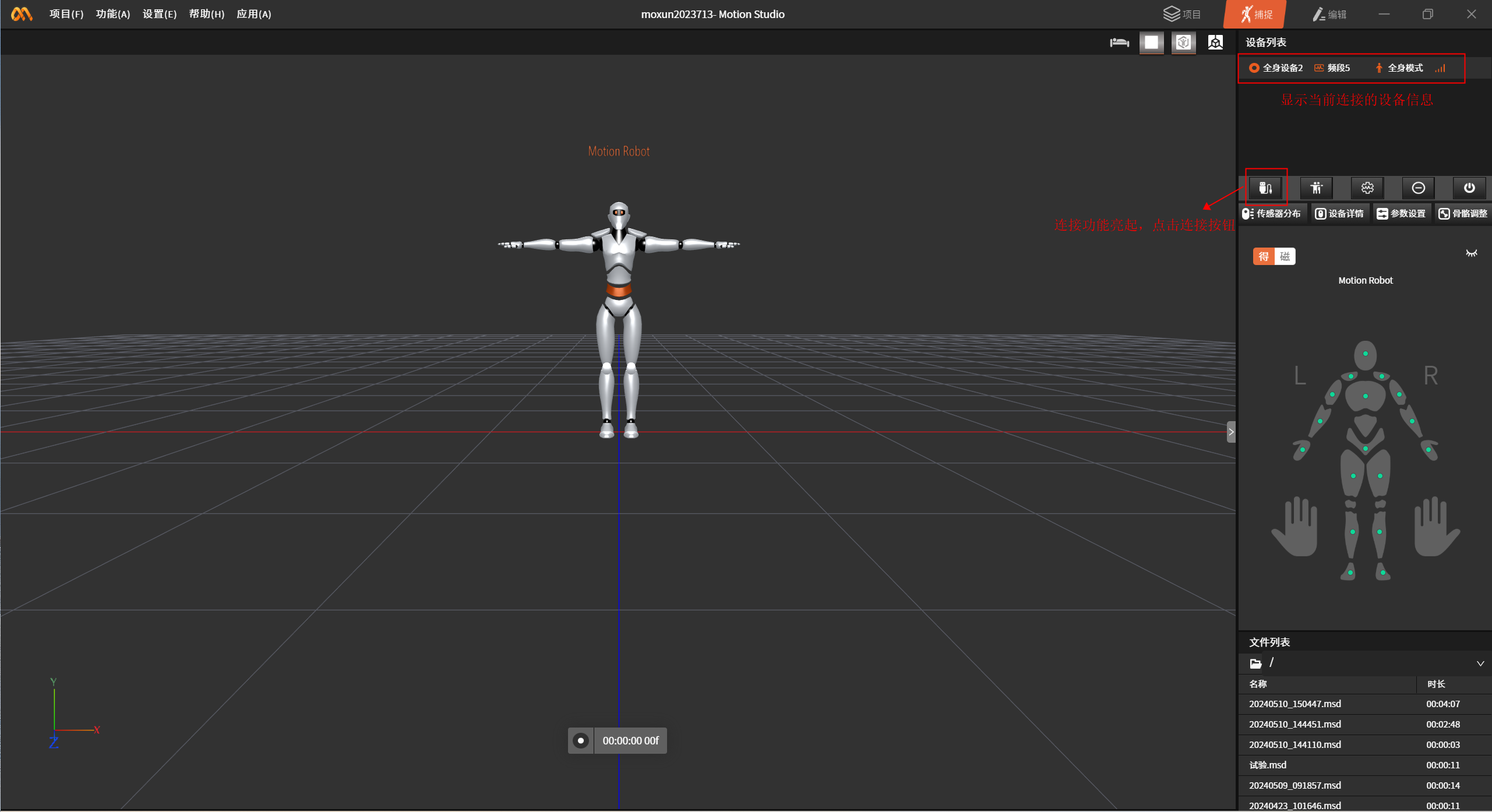Image resolution: width=1492 pixels, height=812 pixels.
Task: Select file 20240510_144451.msd in the list
Action: click(x=1295, y=724)
